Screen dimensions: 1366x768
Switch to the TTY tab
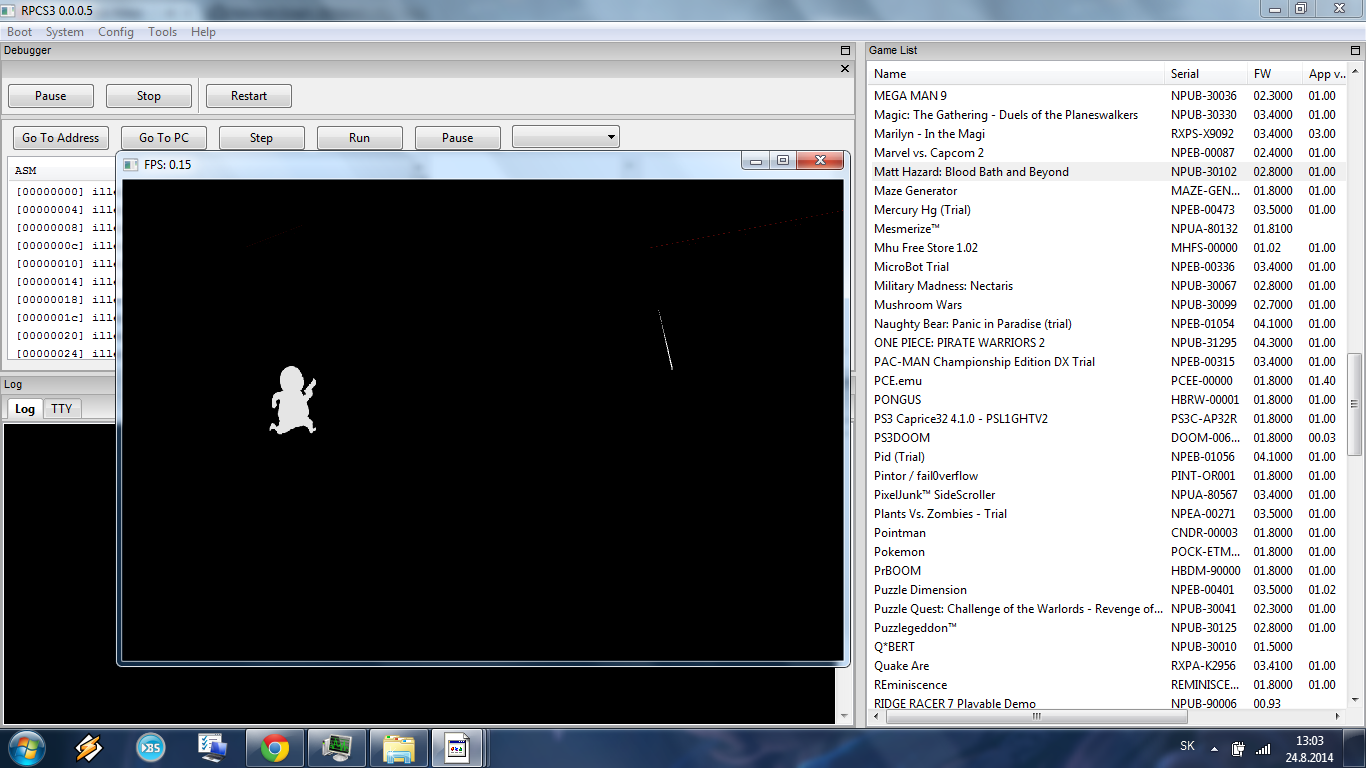point(62,408)
